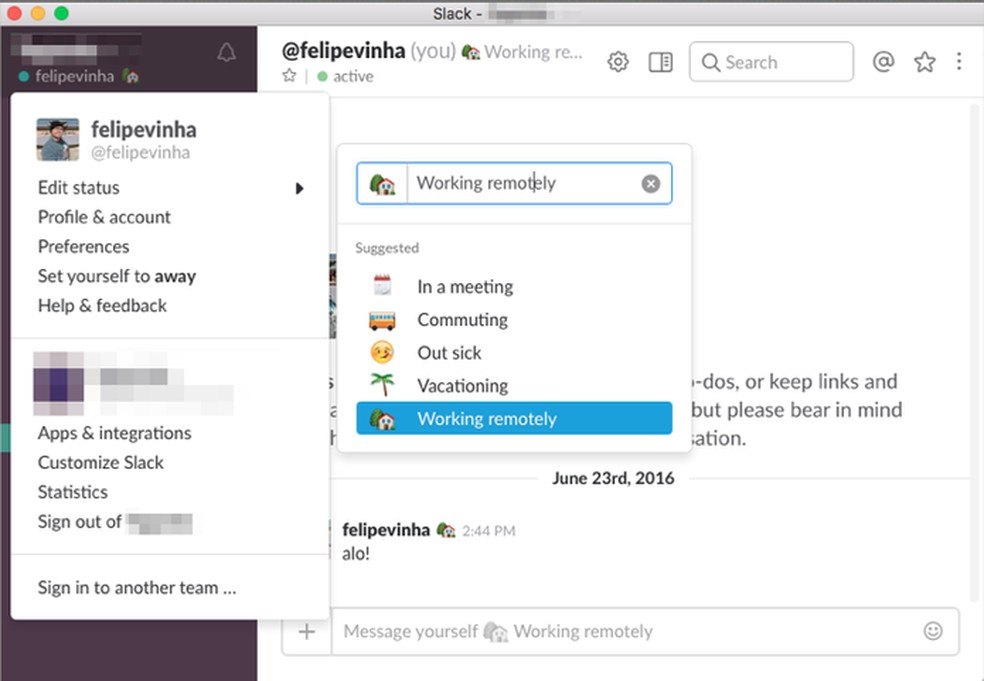Open Preferences from the profile menu
The height and width of the screenshot is (681, 984).
[83, 246]
